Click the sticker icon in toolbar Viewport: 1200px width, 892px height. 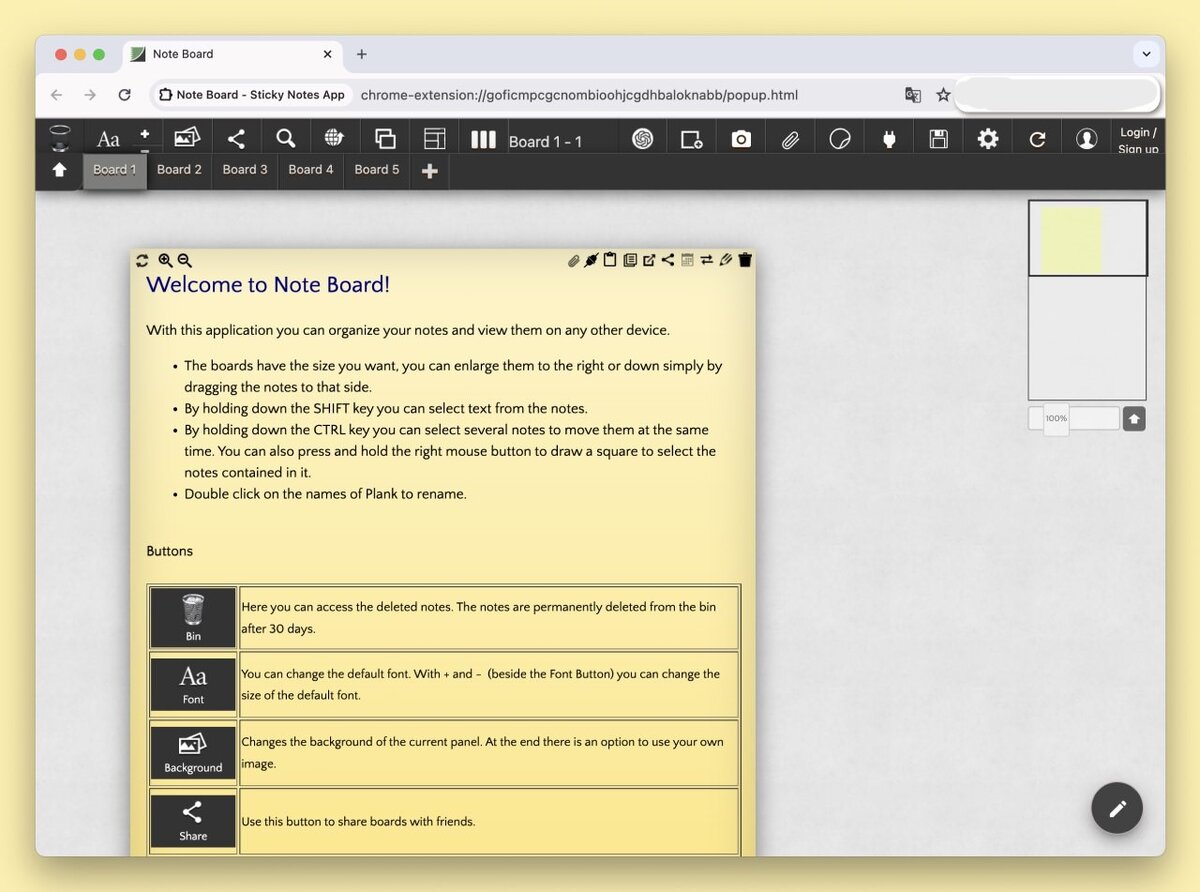tap(840, 139)
